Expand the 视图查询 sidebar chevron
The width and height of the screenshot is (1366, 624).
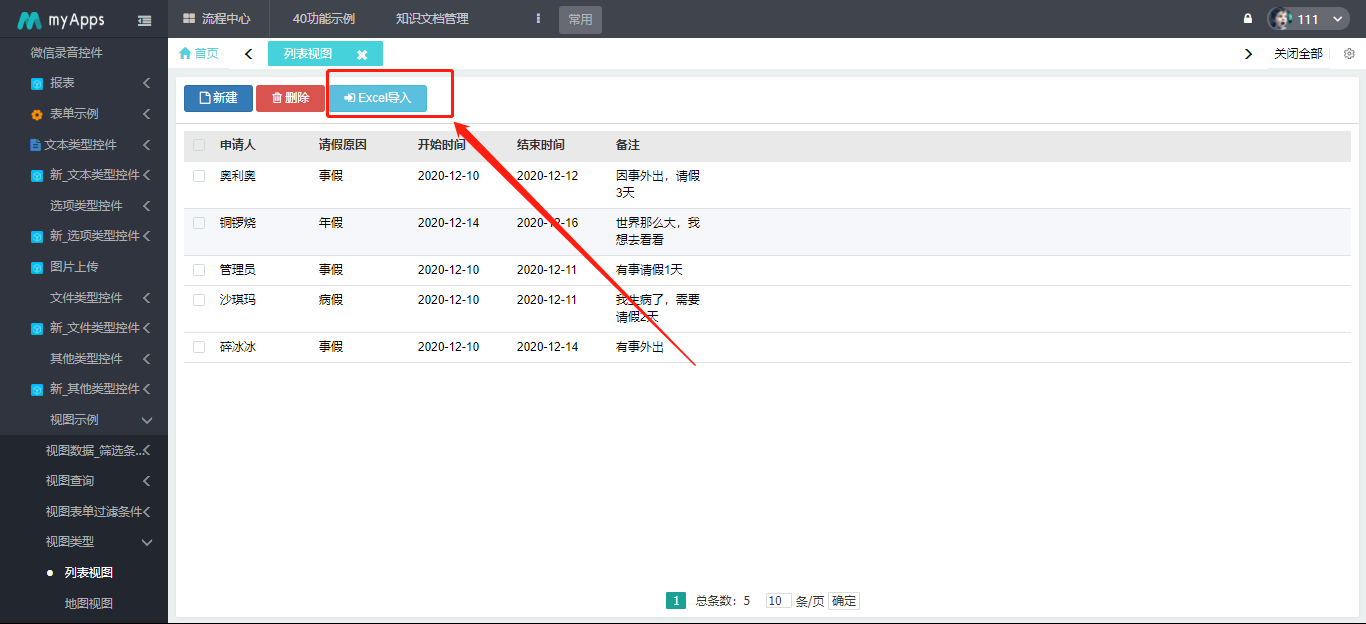coord(147,481)
